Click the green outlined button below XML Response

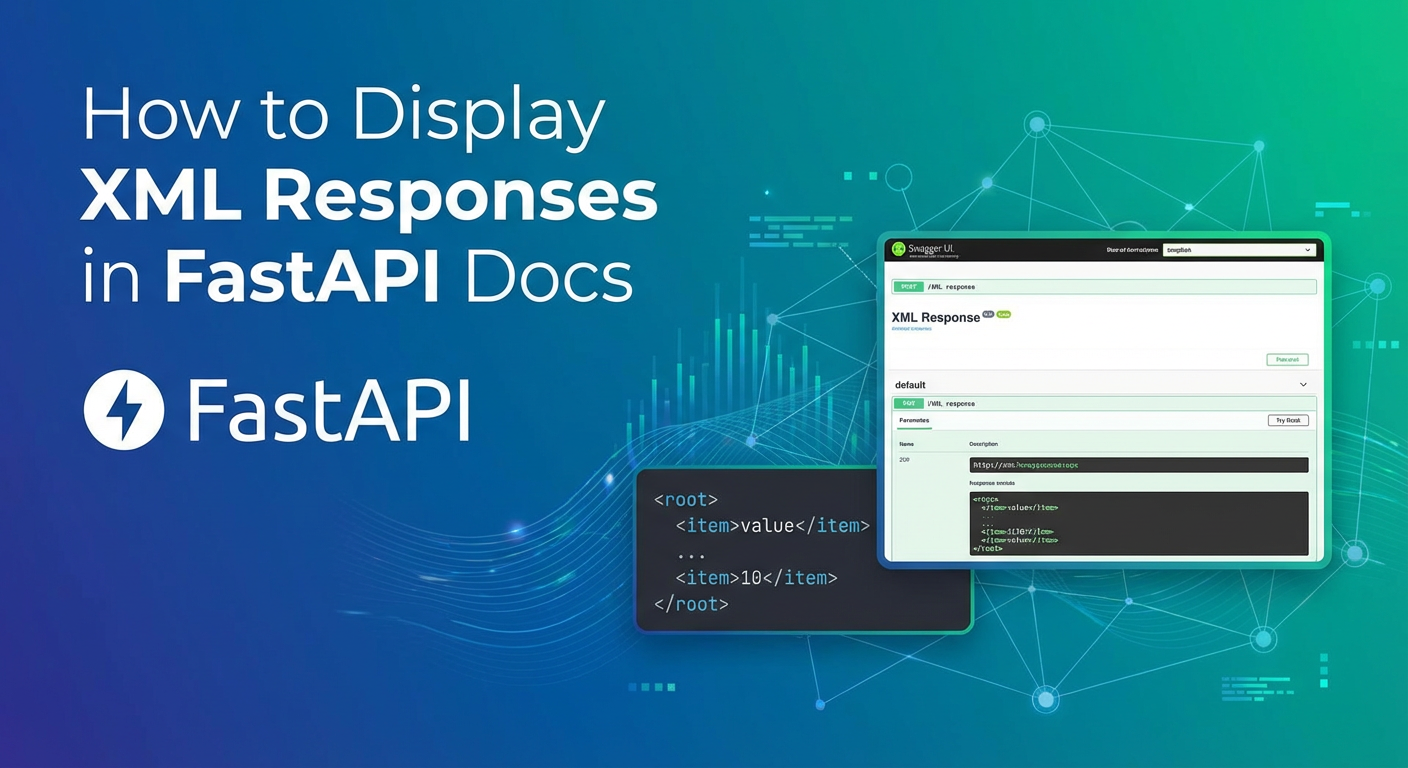pos(1288,359)
